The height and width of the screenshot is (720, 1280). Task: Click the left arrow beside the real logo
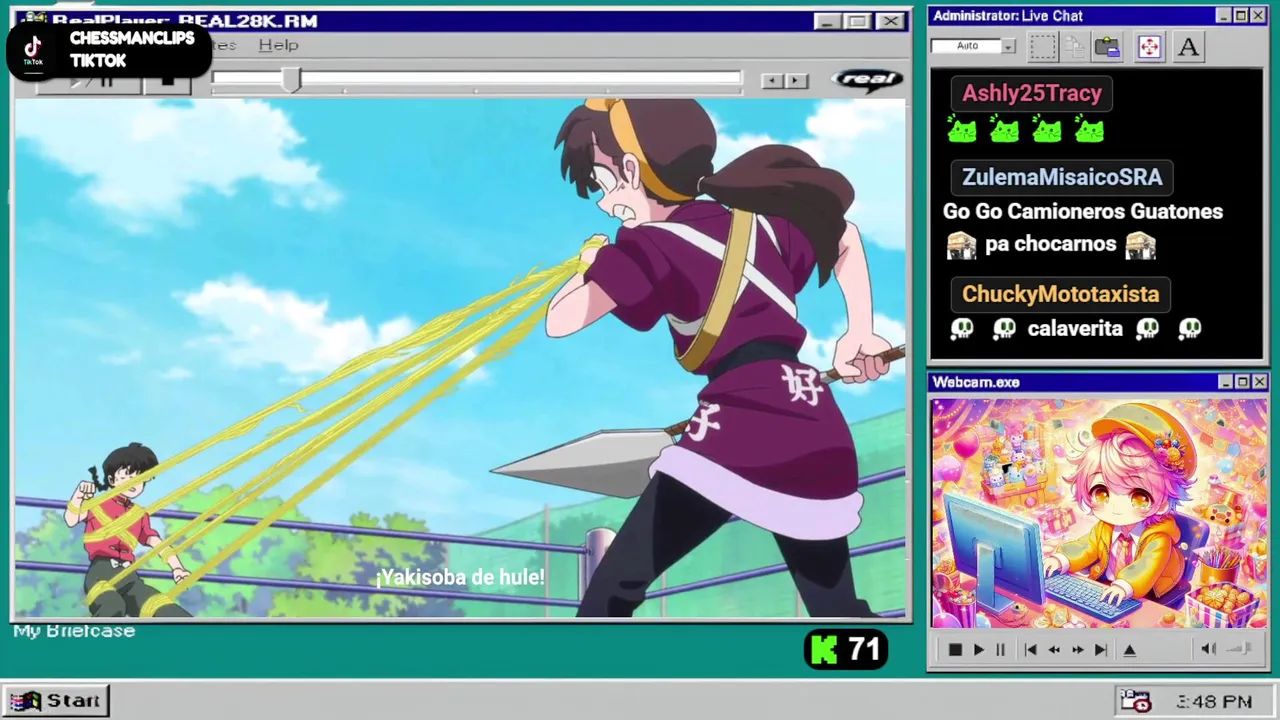tap(772, 81)
